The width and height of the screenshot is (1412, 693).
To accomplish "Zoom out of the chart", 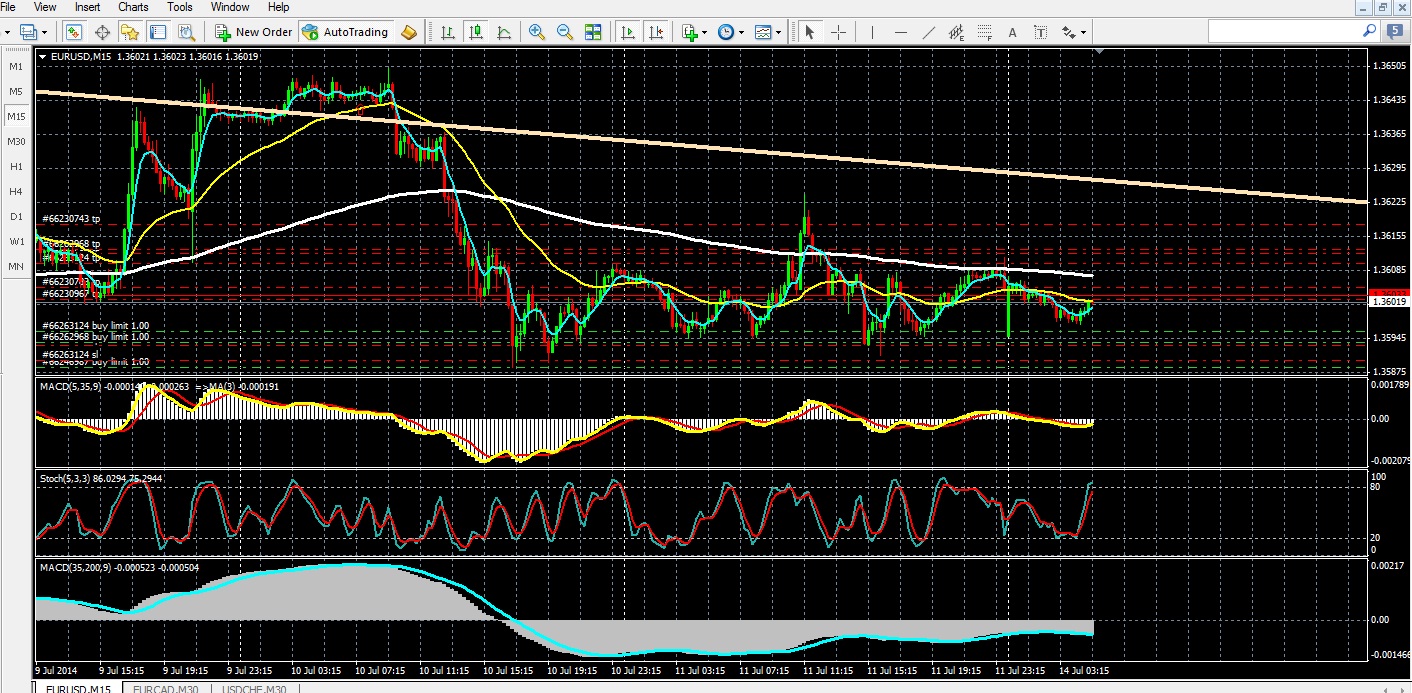I will (565, 32).
